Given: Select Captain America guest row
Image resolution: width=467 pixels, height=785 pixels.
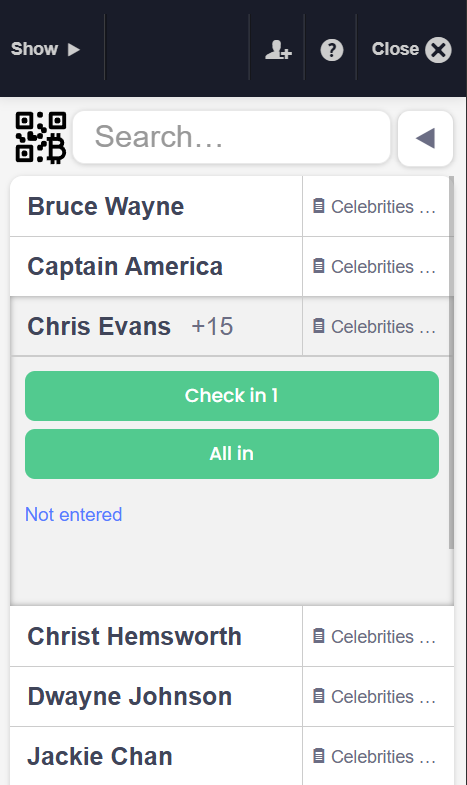Looking at the screenshot, I should pos(156,266).
